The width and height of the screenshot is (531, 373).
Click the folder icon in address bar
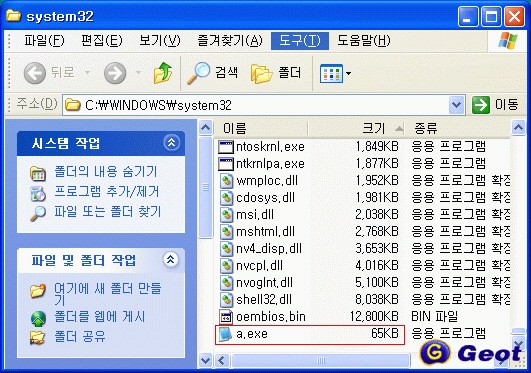72,105
